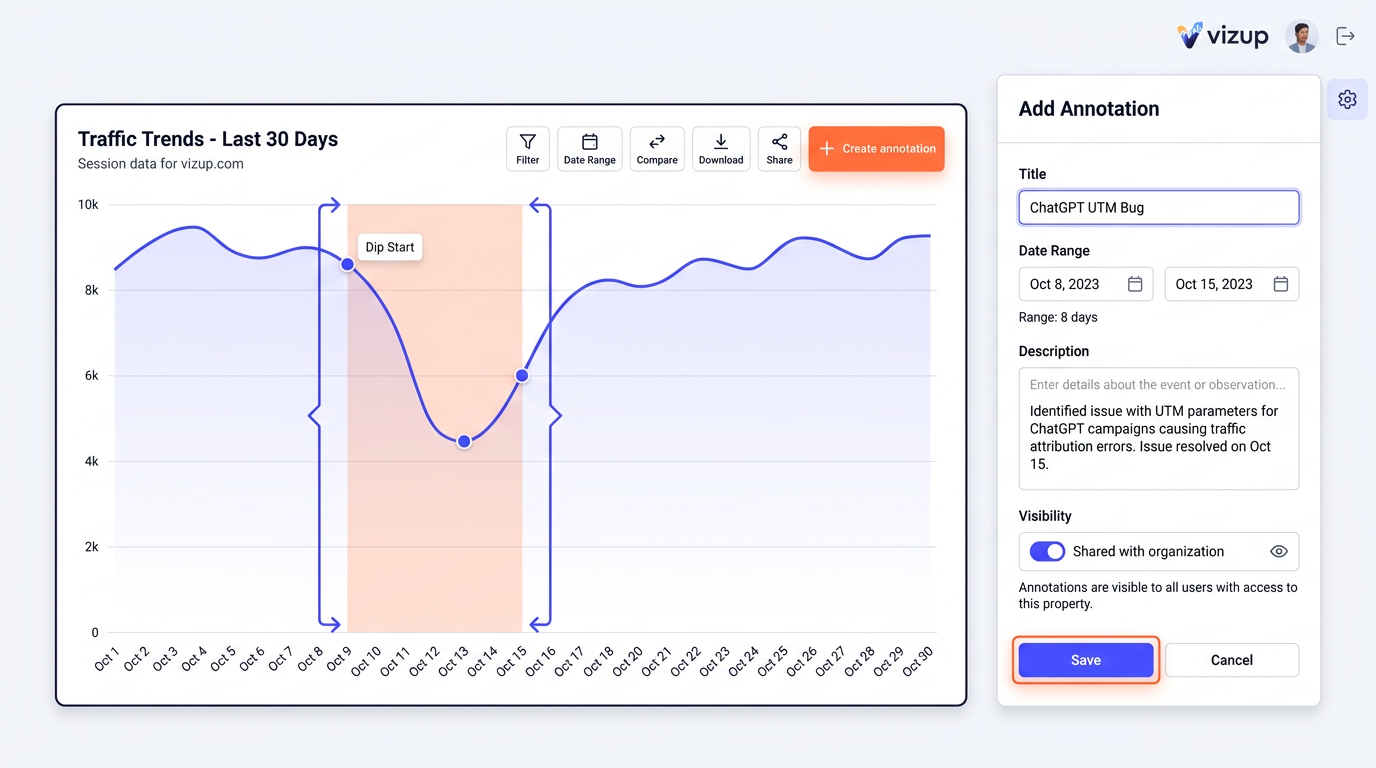Cancel the annotation
This screenshot has height=768, width=1376.
point(1232,660)
